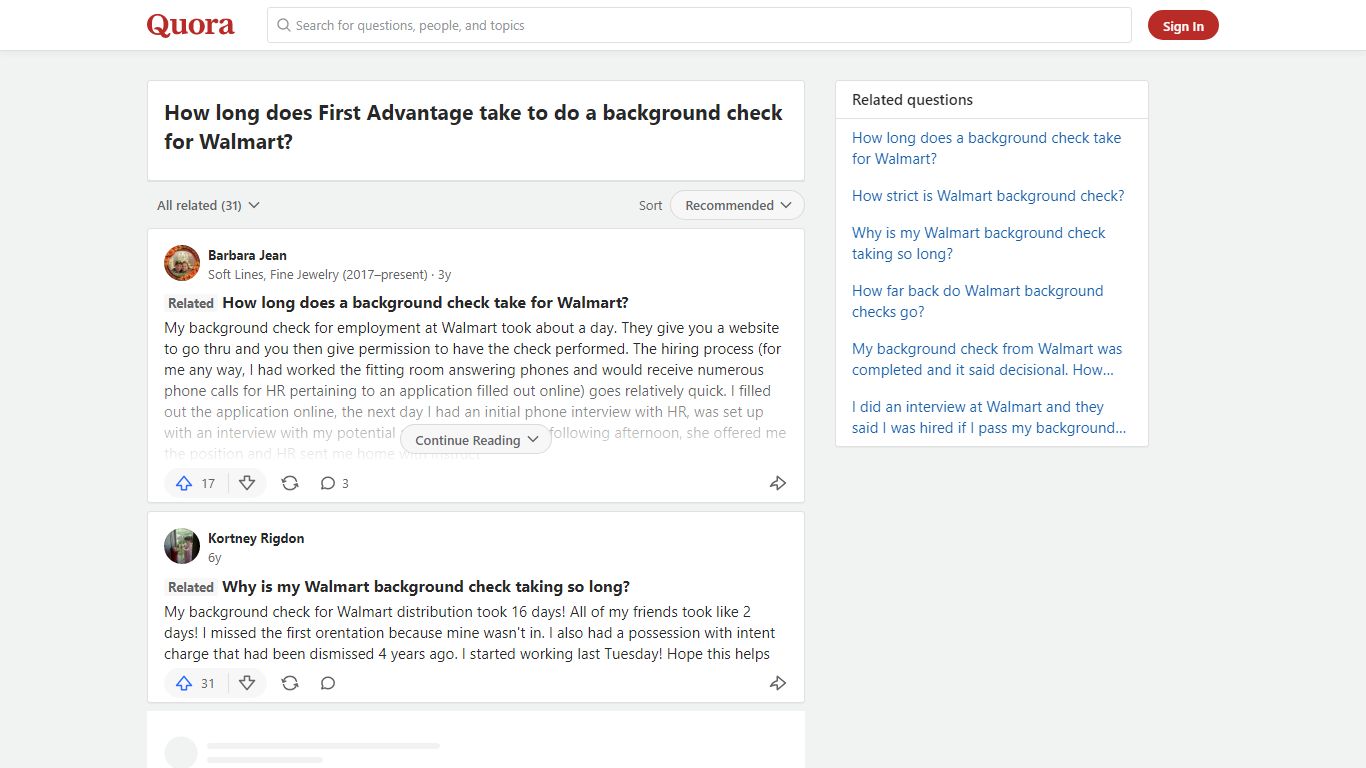
Task: Open related question 'My background check from Walmart was completed'
Action: pyautogui.click(x=987, y=359)
